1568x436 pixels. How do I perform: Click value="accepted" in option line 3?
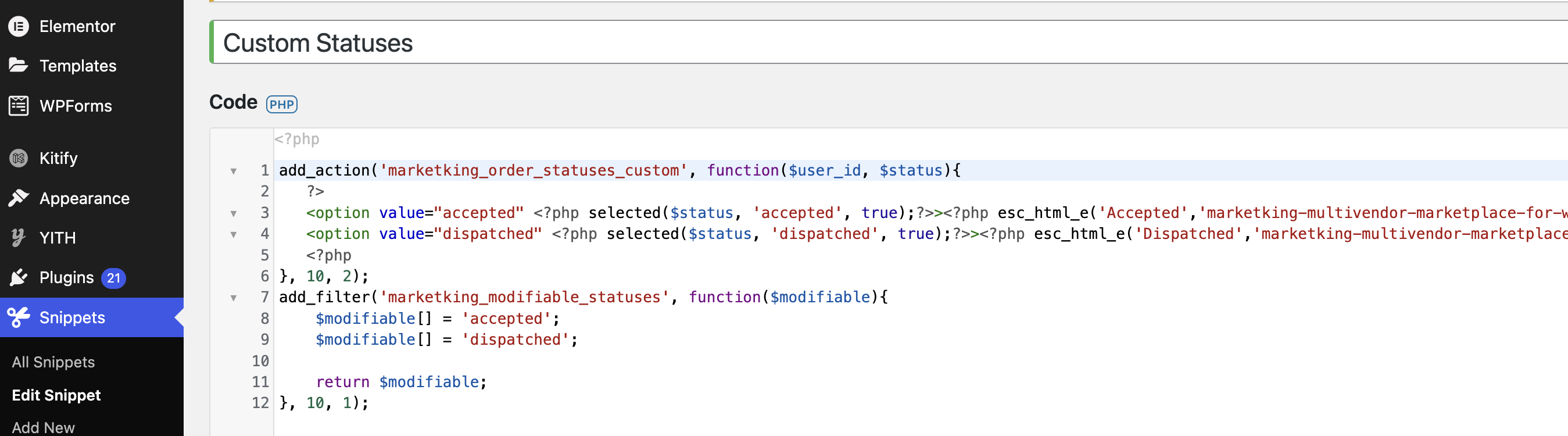[x=451, y=213]
